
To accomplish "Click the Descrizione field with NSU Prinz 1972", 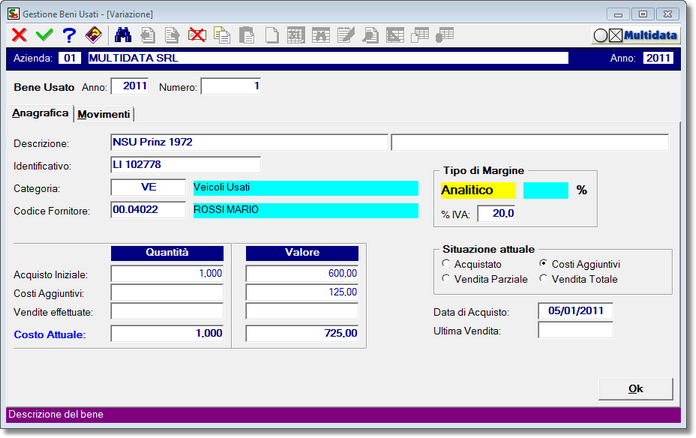I will (249, 142).
